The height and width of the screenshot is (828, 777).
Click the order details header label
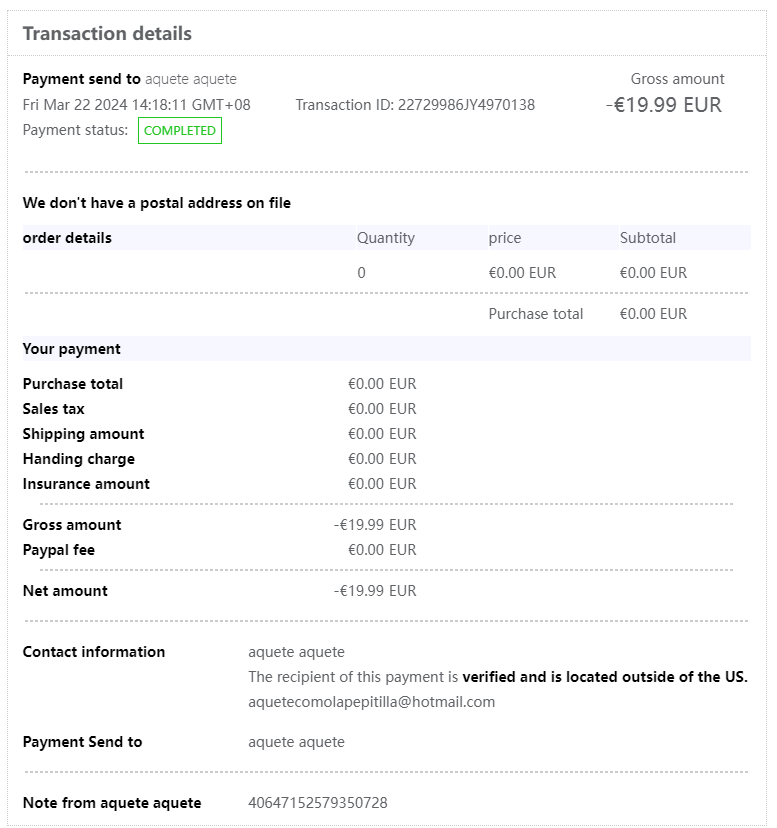pyautogui.click(x=67, y=238)
